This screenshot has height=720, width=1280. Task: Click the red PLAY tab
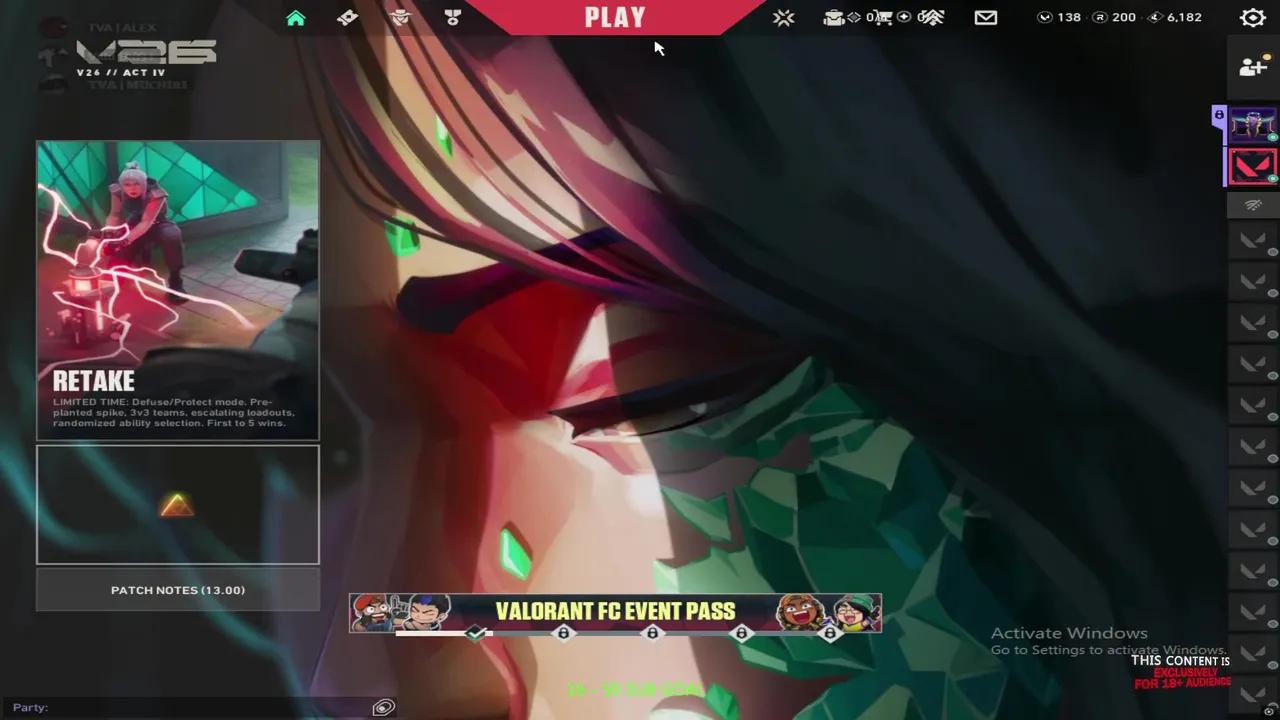pos(615,17)
